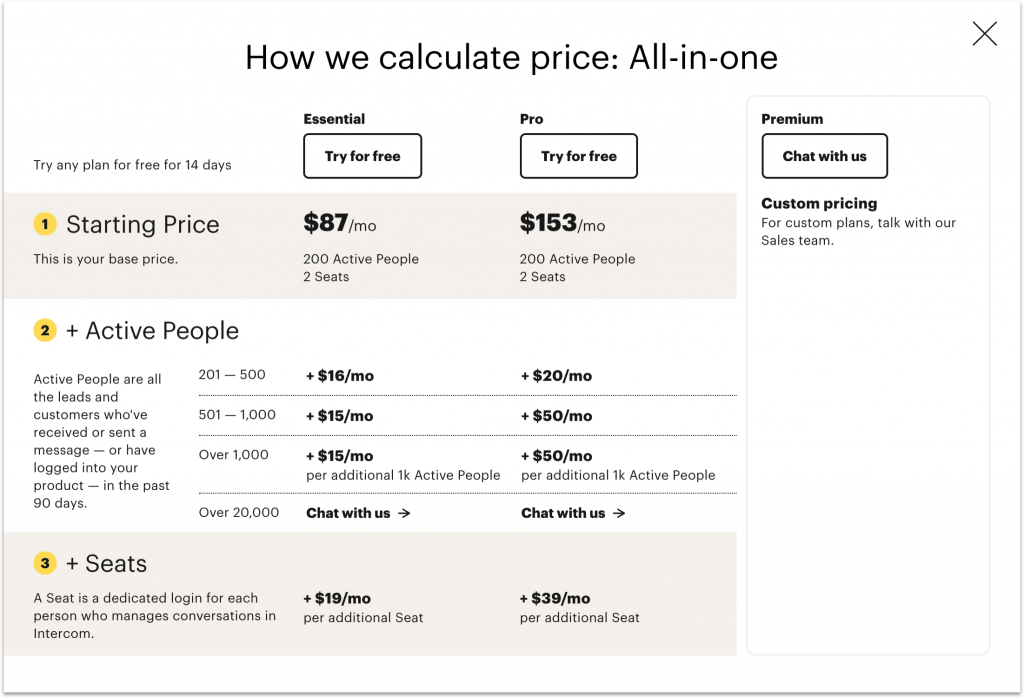Select Chat with us for Pro over 20,000
1024x698 pixels.
pyautogui.click(x=562, y=513)
